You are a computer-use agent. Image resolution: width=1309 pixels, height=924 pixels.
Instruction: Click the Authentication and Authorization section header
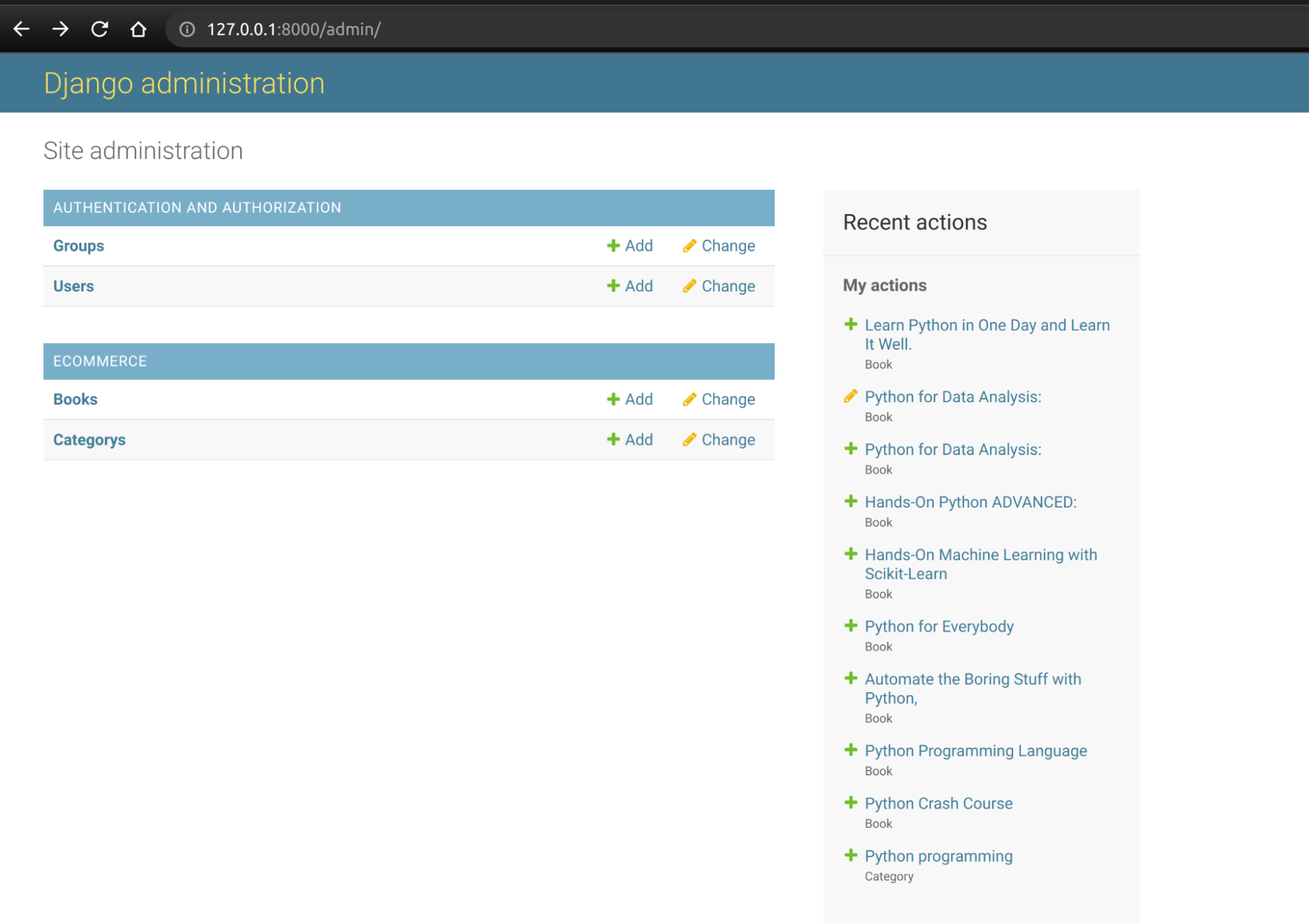point(197,208)
